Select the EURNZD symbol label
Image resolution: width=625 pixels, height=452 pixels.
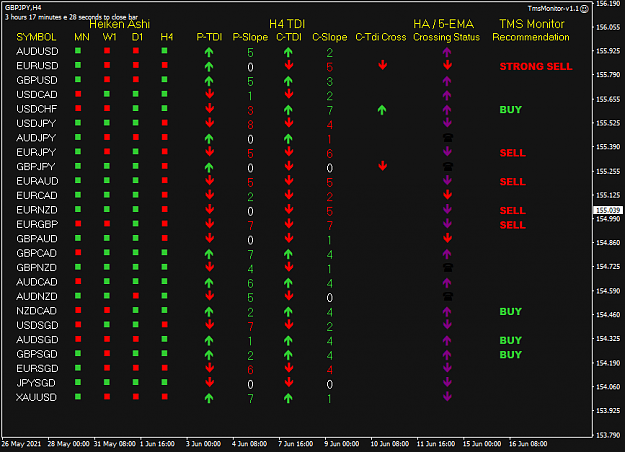click(x=37, y=210)
